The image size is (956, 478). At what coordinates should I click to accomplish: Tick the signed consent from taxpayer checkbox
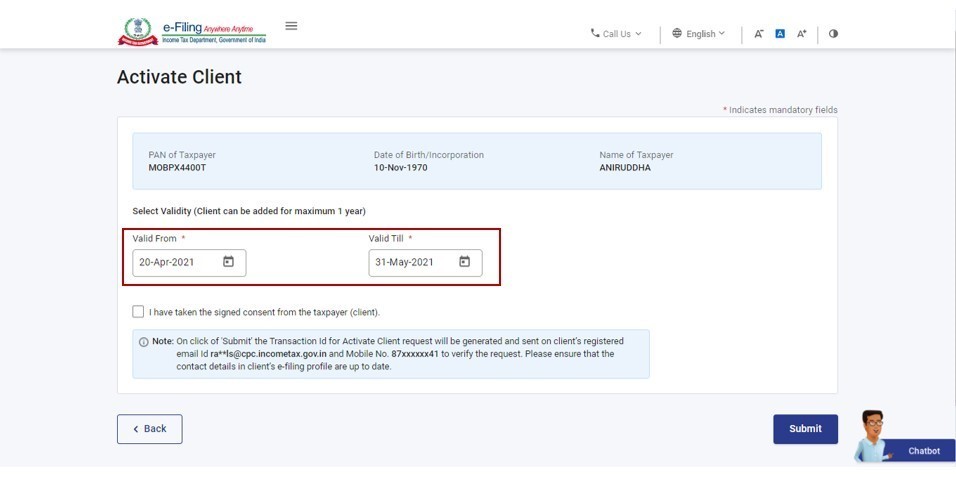click(138, 312)
